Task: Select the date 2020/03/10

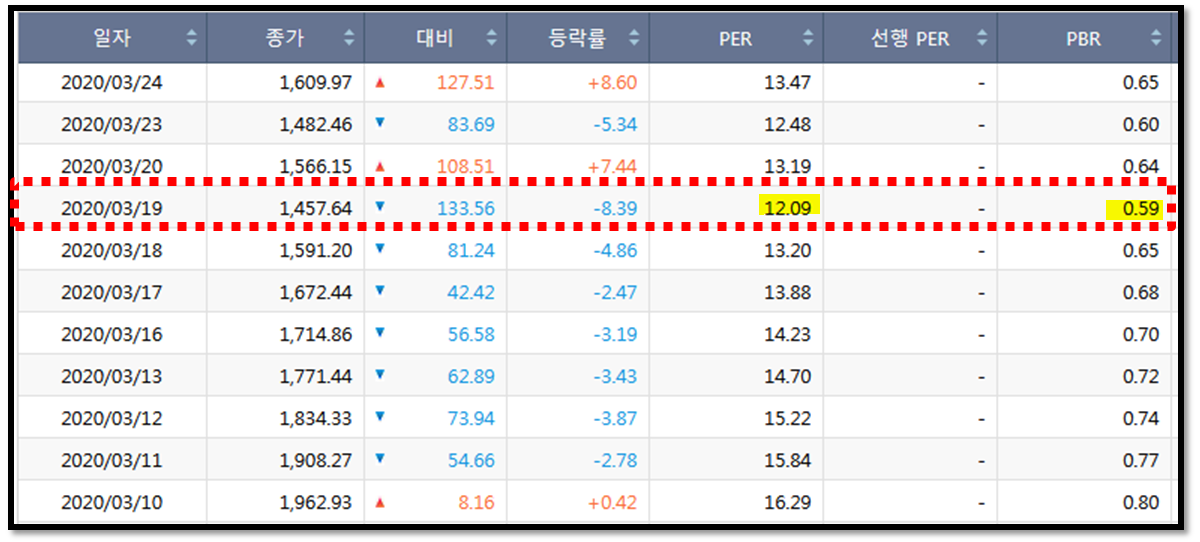Action: tap(112, 503)
